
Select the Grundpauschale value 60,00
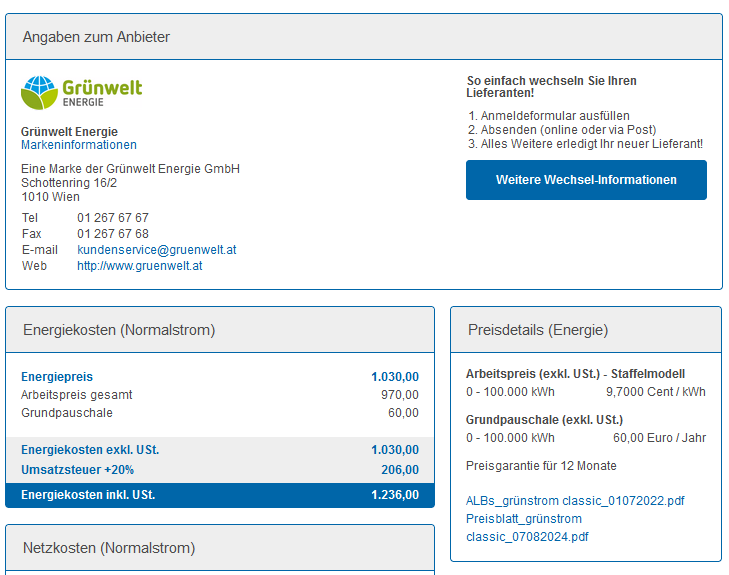click(403, 413)
